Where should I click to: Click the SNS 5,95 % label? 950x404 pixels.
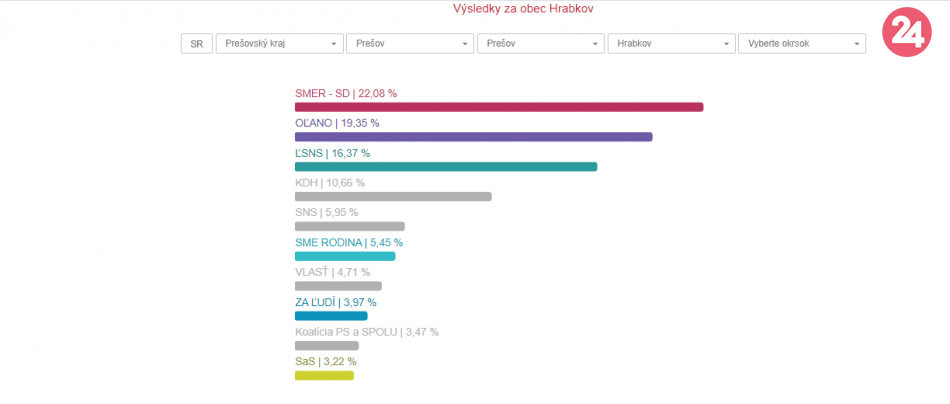point(326,212)
